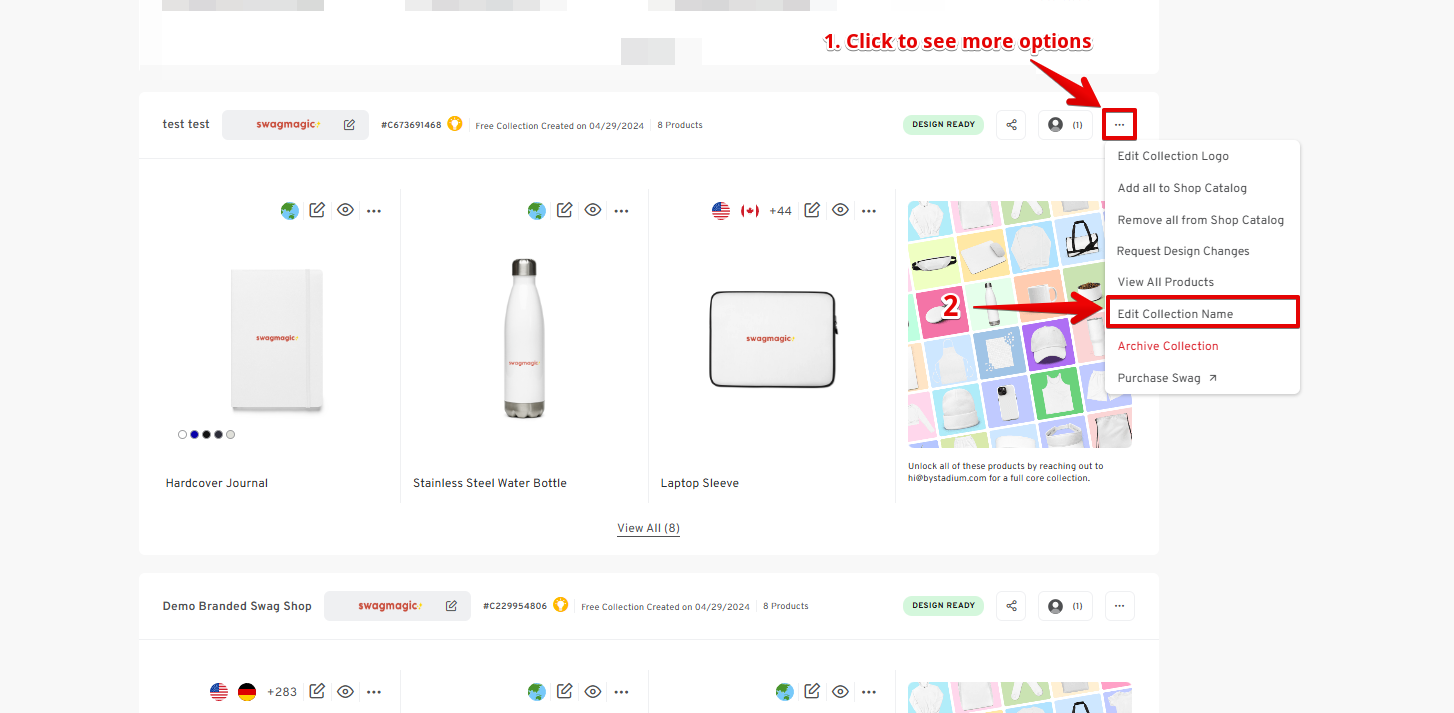1454x713 pixels.
Task: Pick blue color swatch for Hardcover Journal
Action: tap(194, 435)
